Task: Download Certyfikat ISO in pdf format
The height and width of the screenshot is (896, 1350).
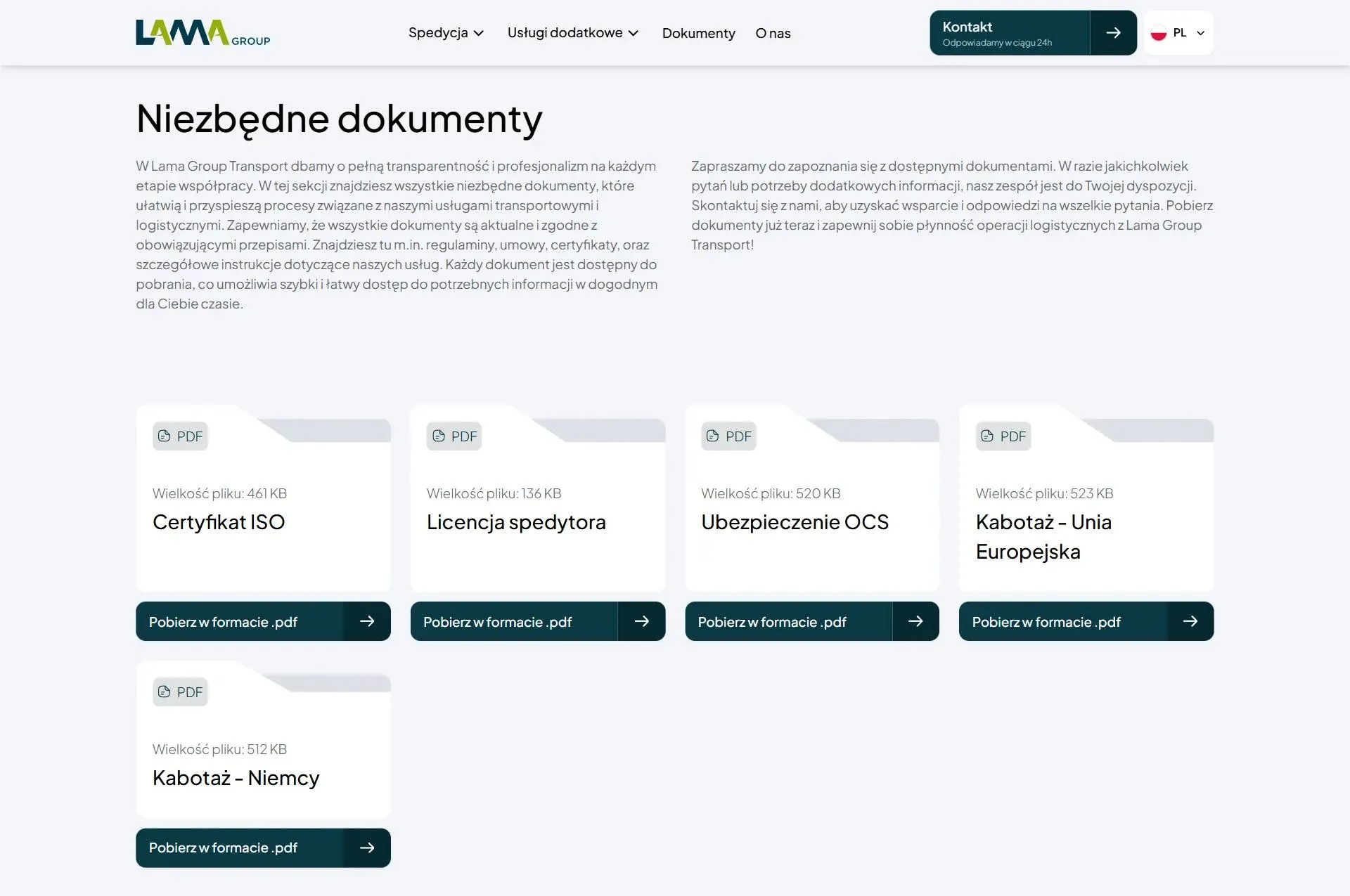Action: [263, 621]
